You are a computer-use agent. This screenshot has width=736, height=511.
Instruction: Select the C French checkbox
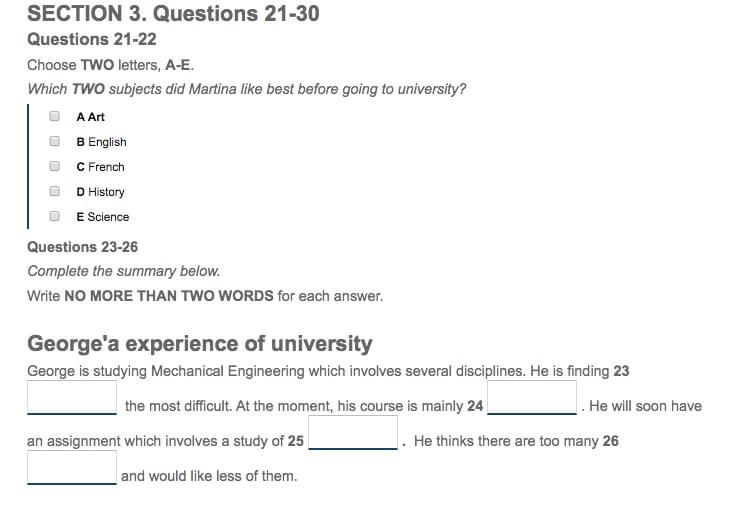54,166
